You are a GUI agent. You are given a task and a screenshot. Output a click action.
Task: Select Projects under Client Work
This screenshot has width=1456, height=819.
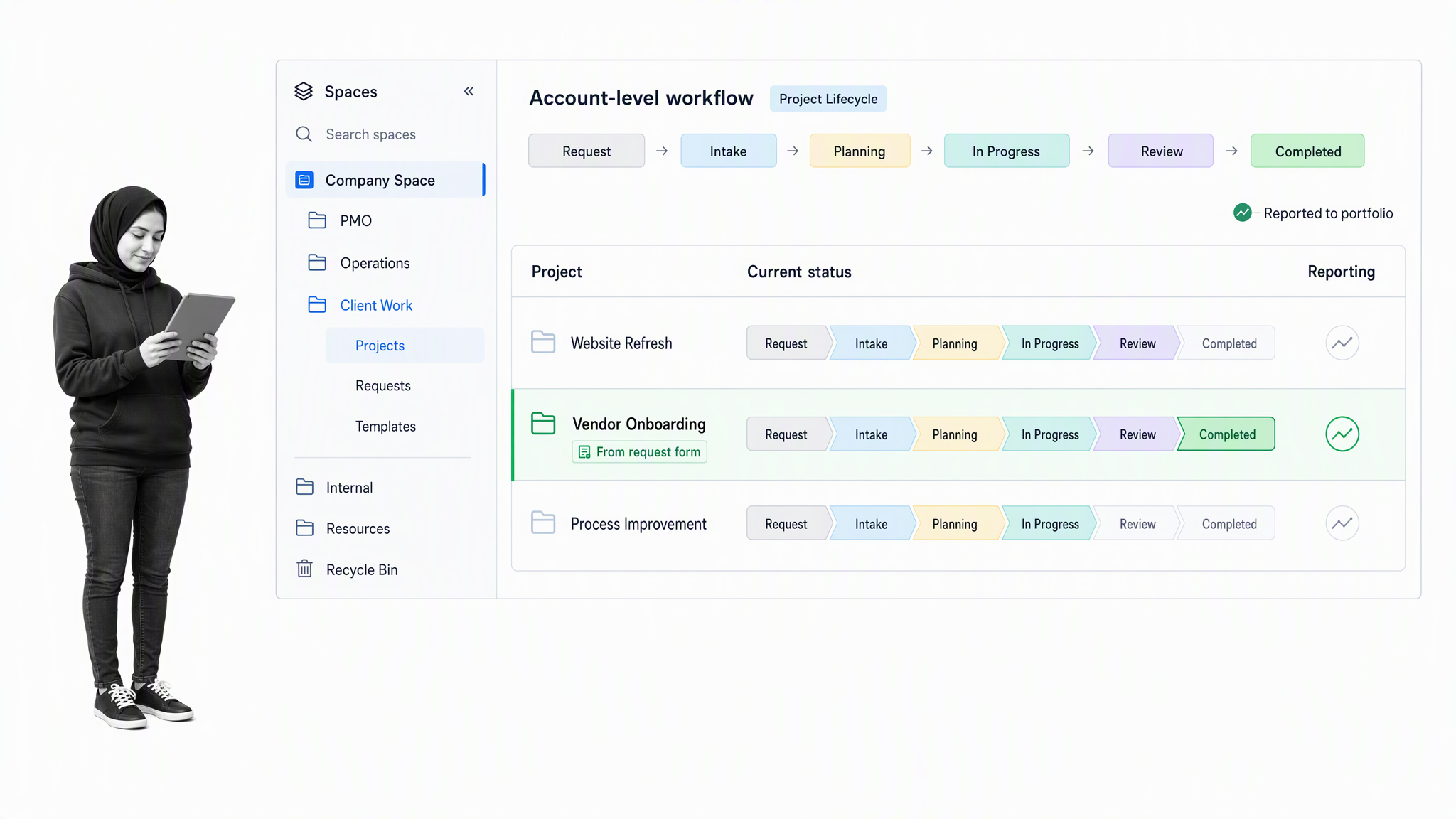(x=405, y=346)
